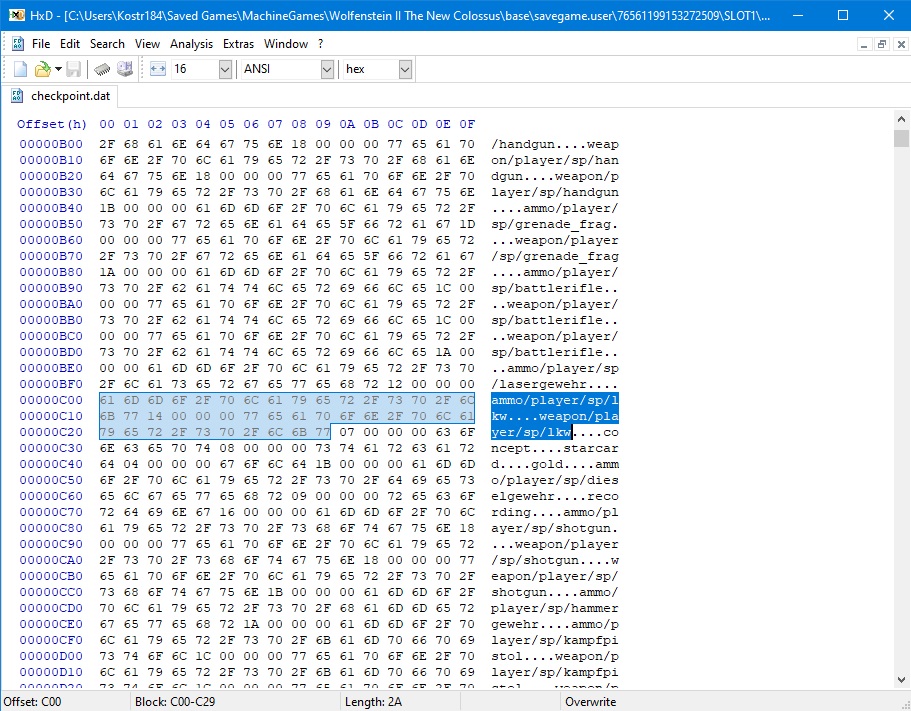Expand the Open recent files arrow
The height and width of the screenshot is (711, 911).
58,69
